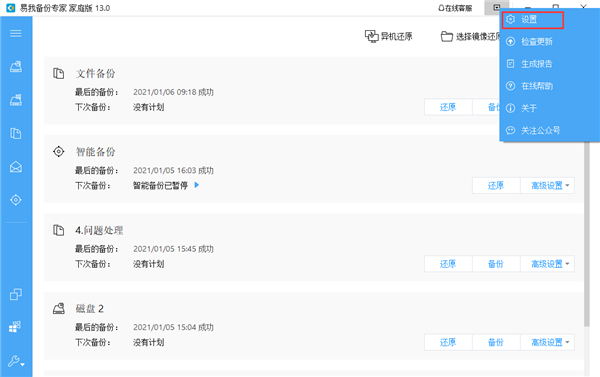Click the report icon next to 生成报告
The height and width of the screenshot is (377, 600).
point(510,64)
